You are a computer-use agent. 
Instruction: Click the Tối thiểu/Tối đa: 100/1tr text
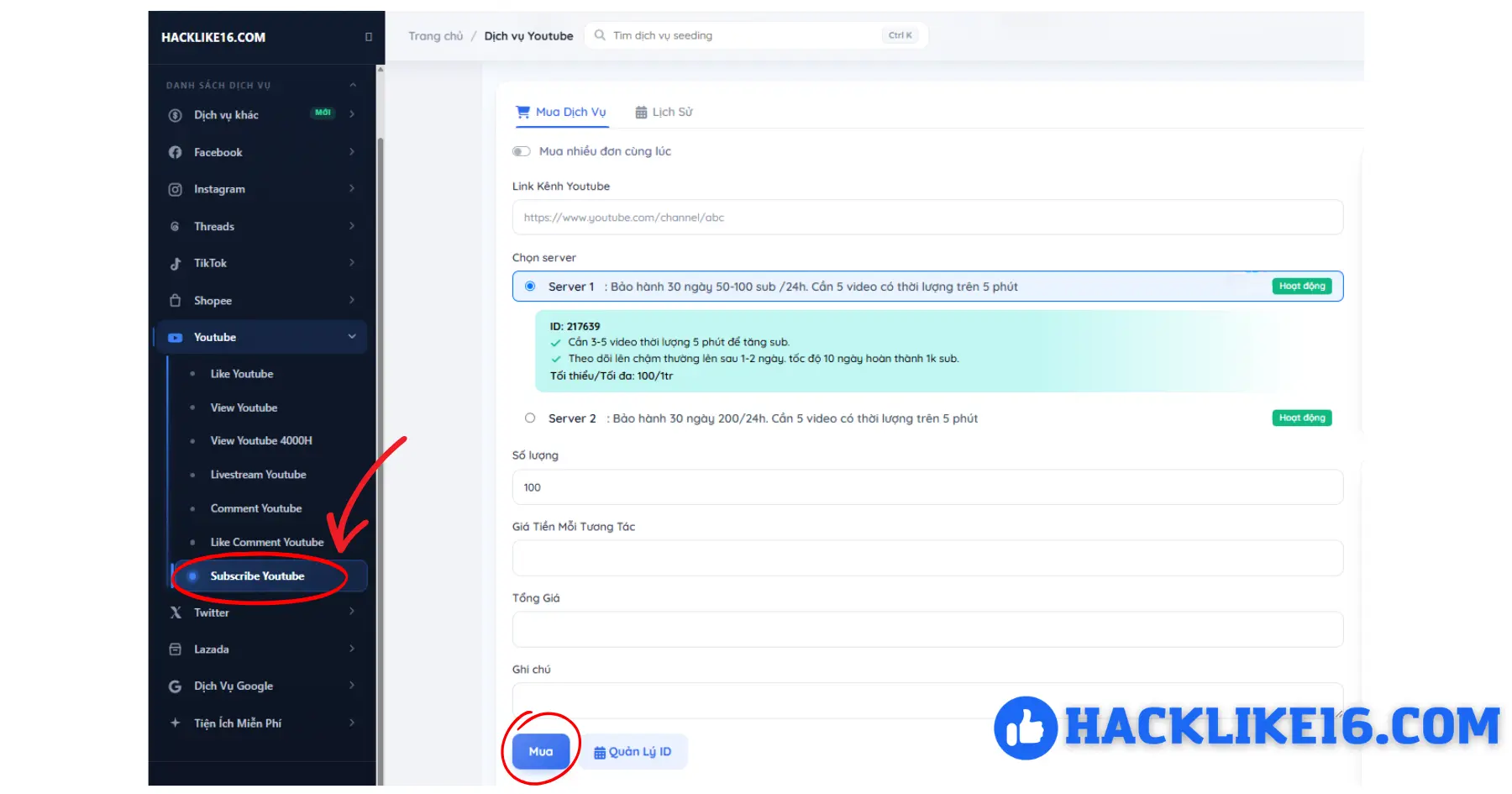[612, 376]
